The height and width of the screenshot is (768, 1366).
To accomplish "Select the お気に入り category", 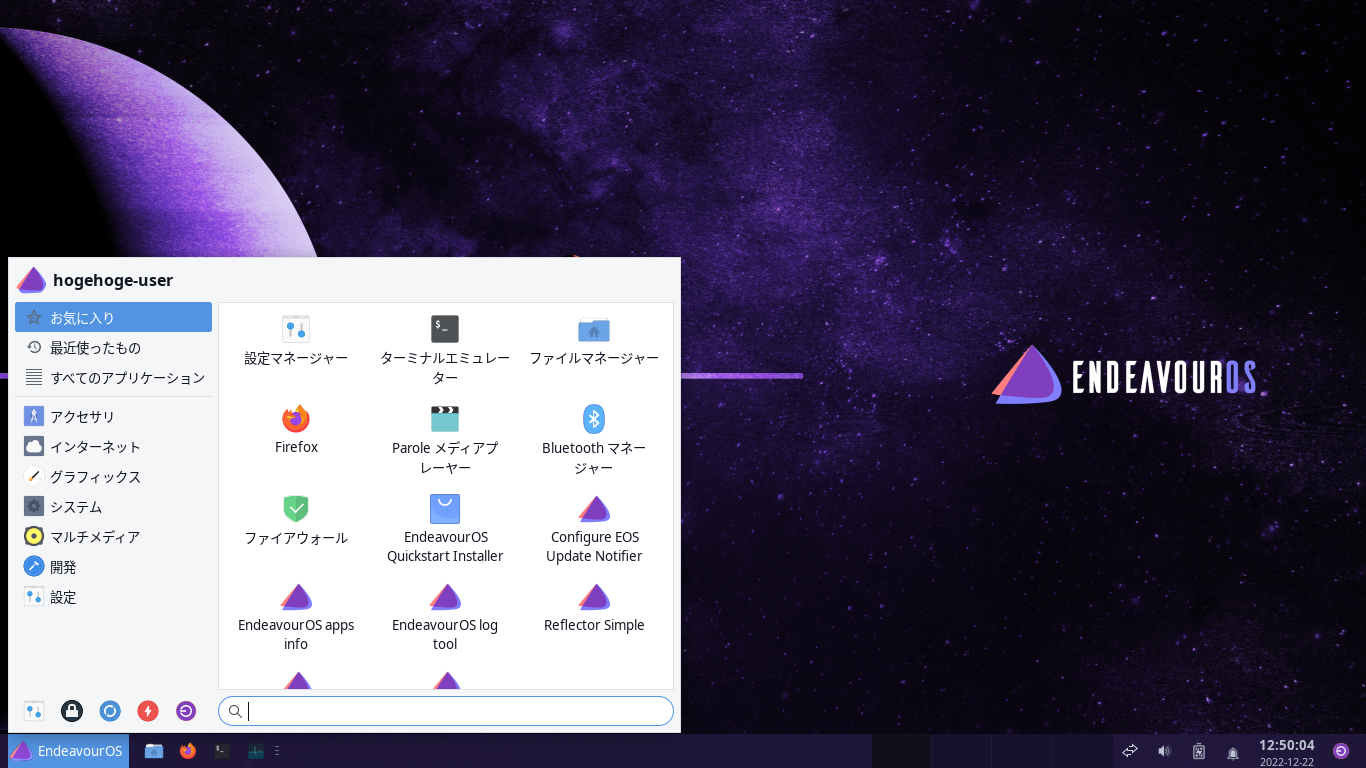I will pyautogui.click(x=113, y=317).
